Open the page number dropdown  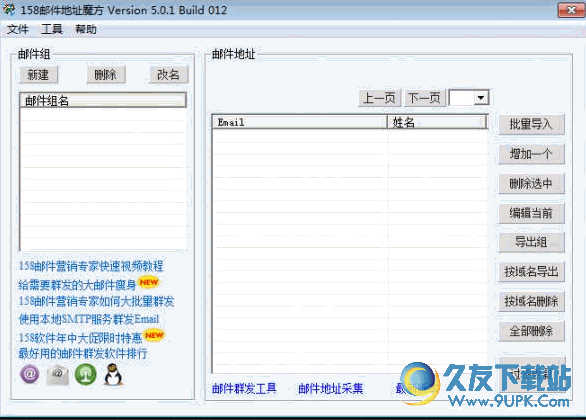click(481, 98)
